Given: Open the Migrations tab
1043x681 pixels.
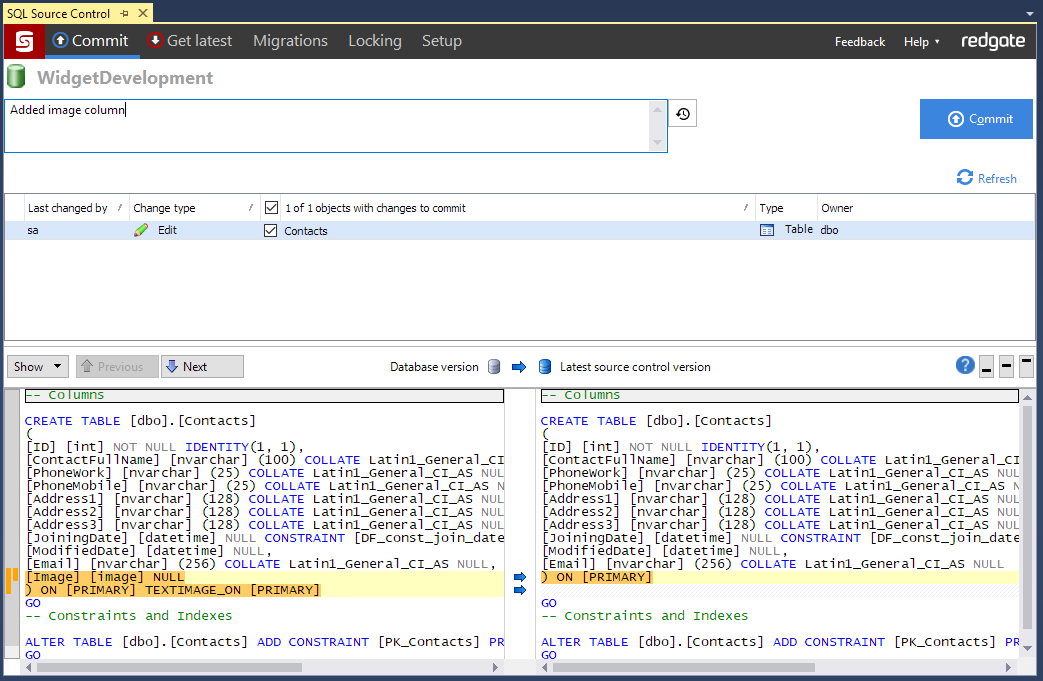Looking at the screenshot, I should point(290,41).
